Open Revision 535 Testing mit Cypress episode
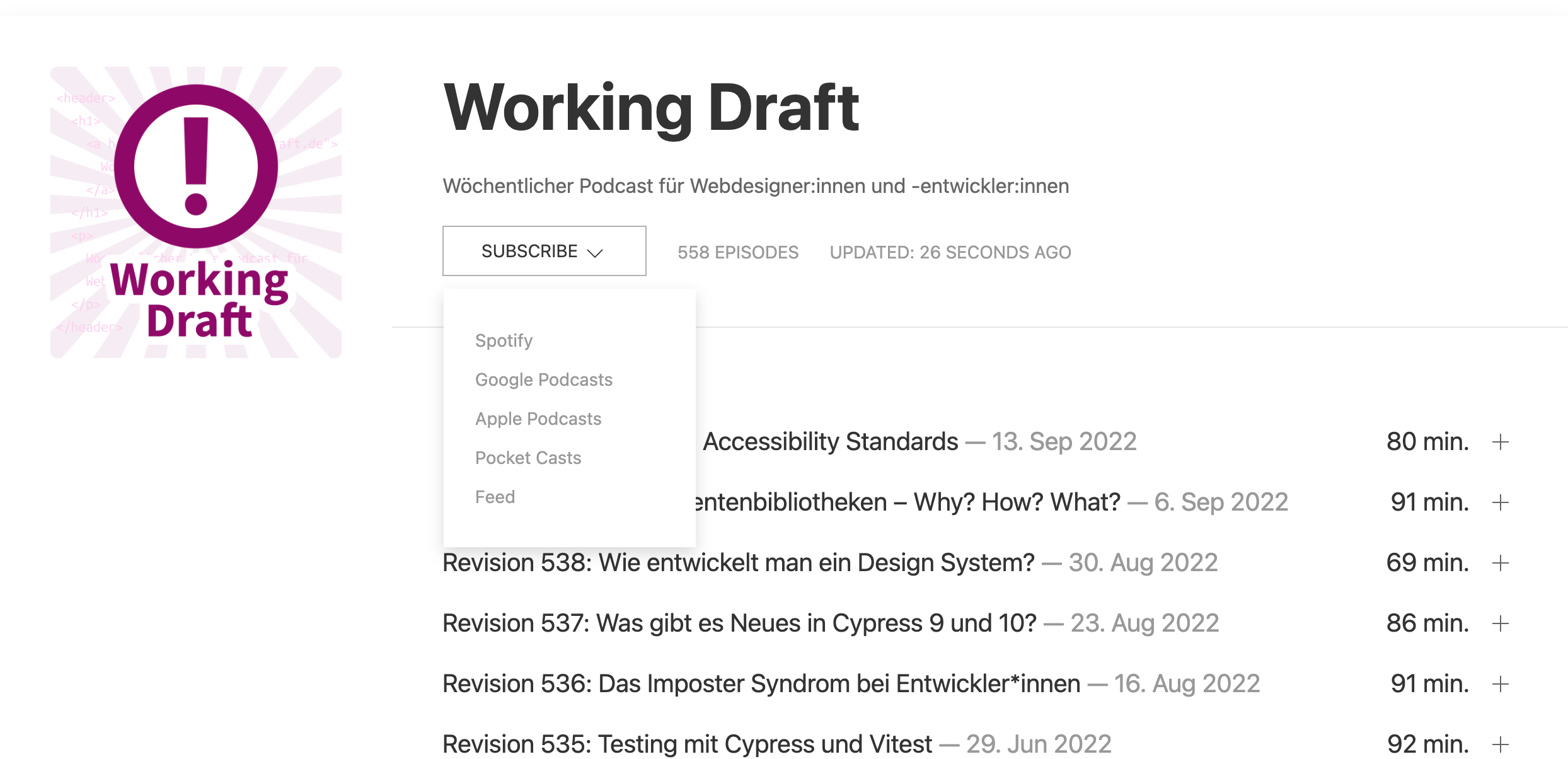This screenshot has height=759, width=1568. (687, 744)
